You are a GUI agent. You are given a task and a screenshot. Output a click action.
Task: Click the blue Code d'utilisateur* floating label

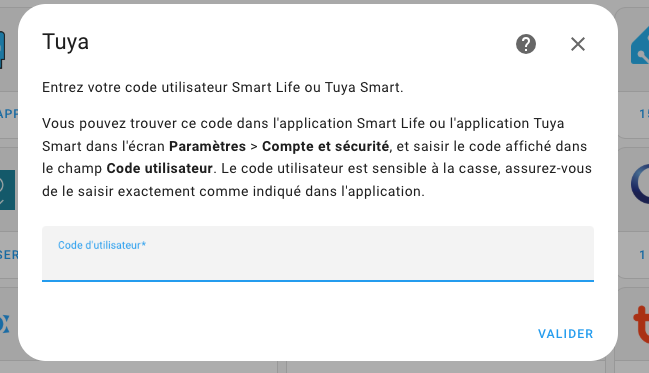[102, 245]
